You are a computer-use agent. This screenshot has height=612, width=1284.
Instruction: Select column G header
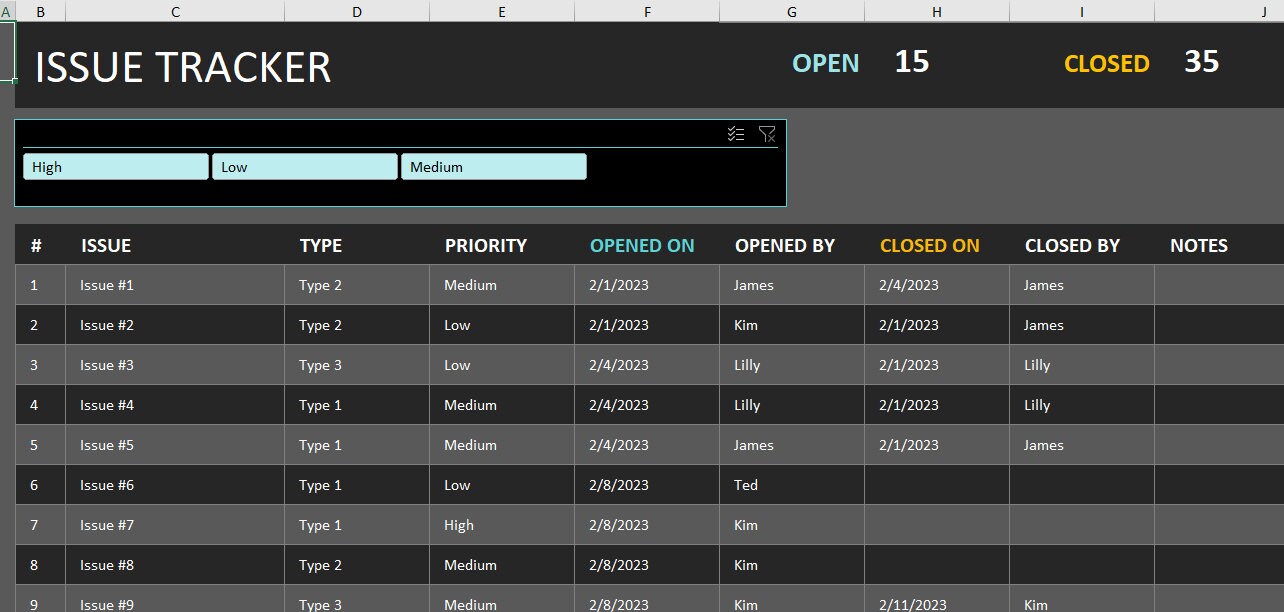point(792,11)
